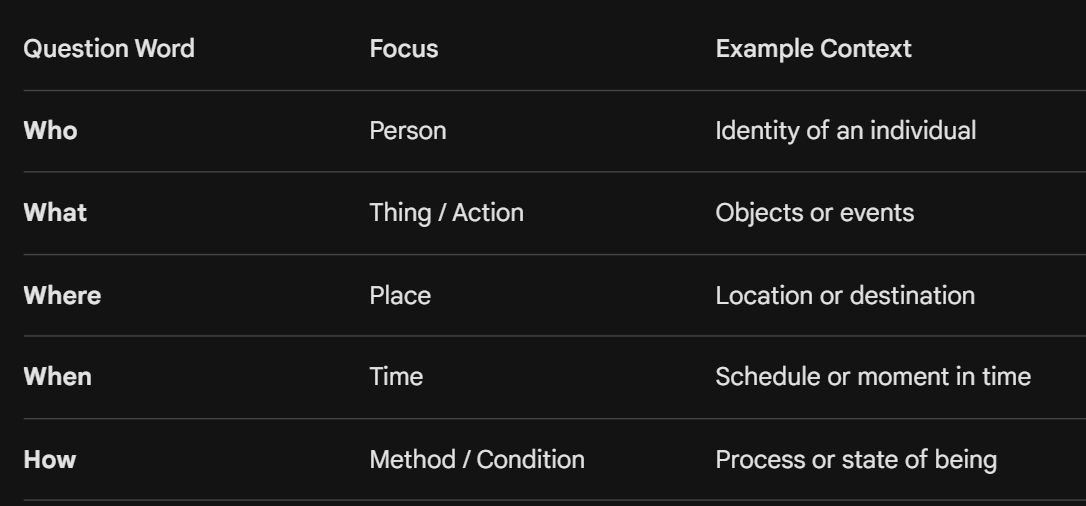Click the word 'Condition' in How row

[x=530, y=460]
